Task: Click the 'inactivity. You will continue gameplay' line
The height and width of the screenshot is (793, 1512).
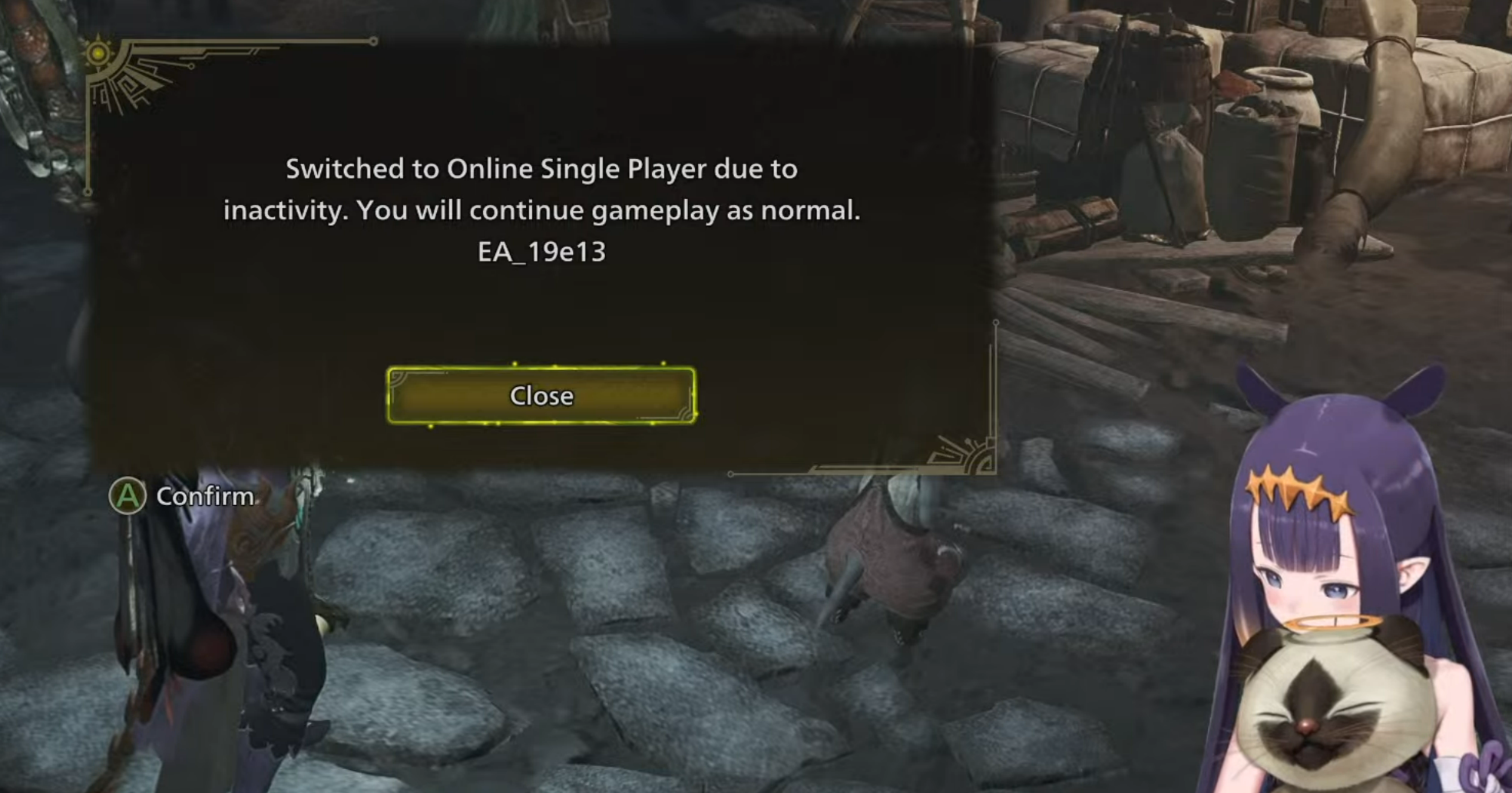Action: coord(541,210)
